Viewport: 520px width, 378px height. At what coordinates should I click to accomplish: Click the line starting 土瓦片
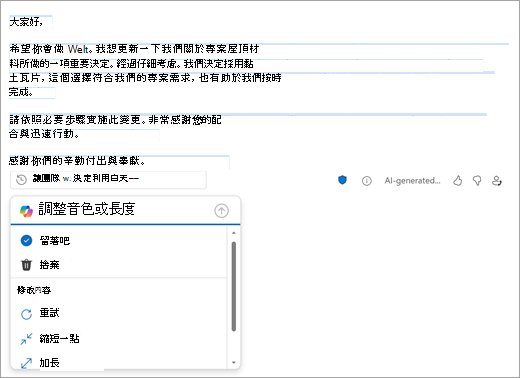[x=145, y=78]
